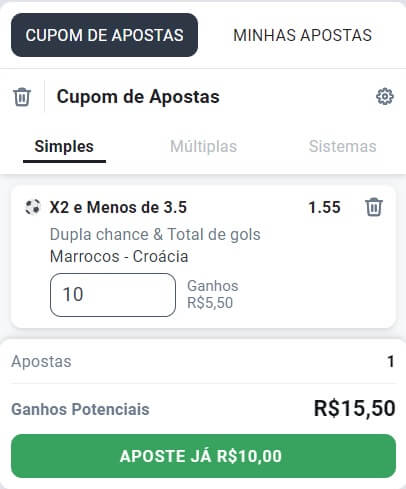Select the CUPOM DE APOSTAS tab

click(104, 35)
